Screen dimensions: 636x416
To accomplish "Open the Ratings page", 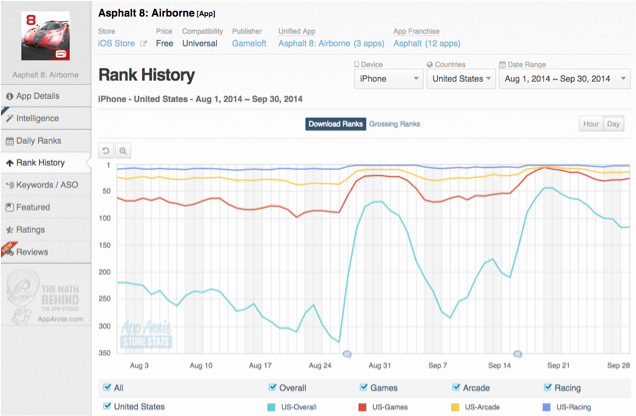I will (x=46, y=230).
